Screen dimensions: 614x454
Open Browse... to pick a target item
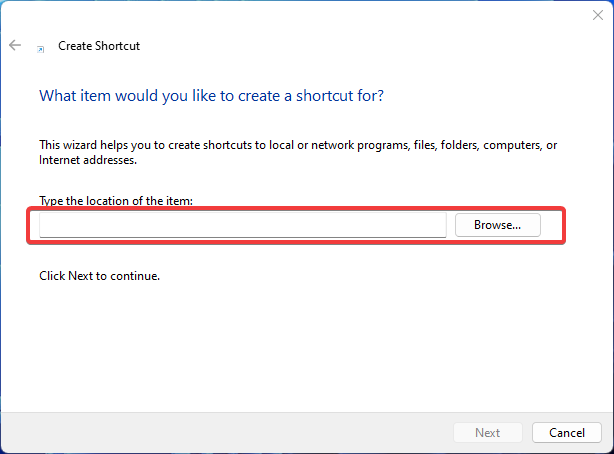pyautogui.click(x=498, y=225)
